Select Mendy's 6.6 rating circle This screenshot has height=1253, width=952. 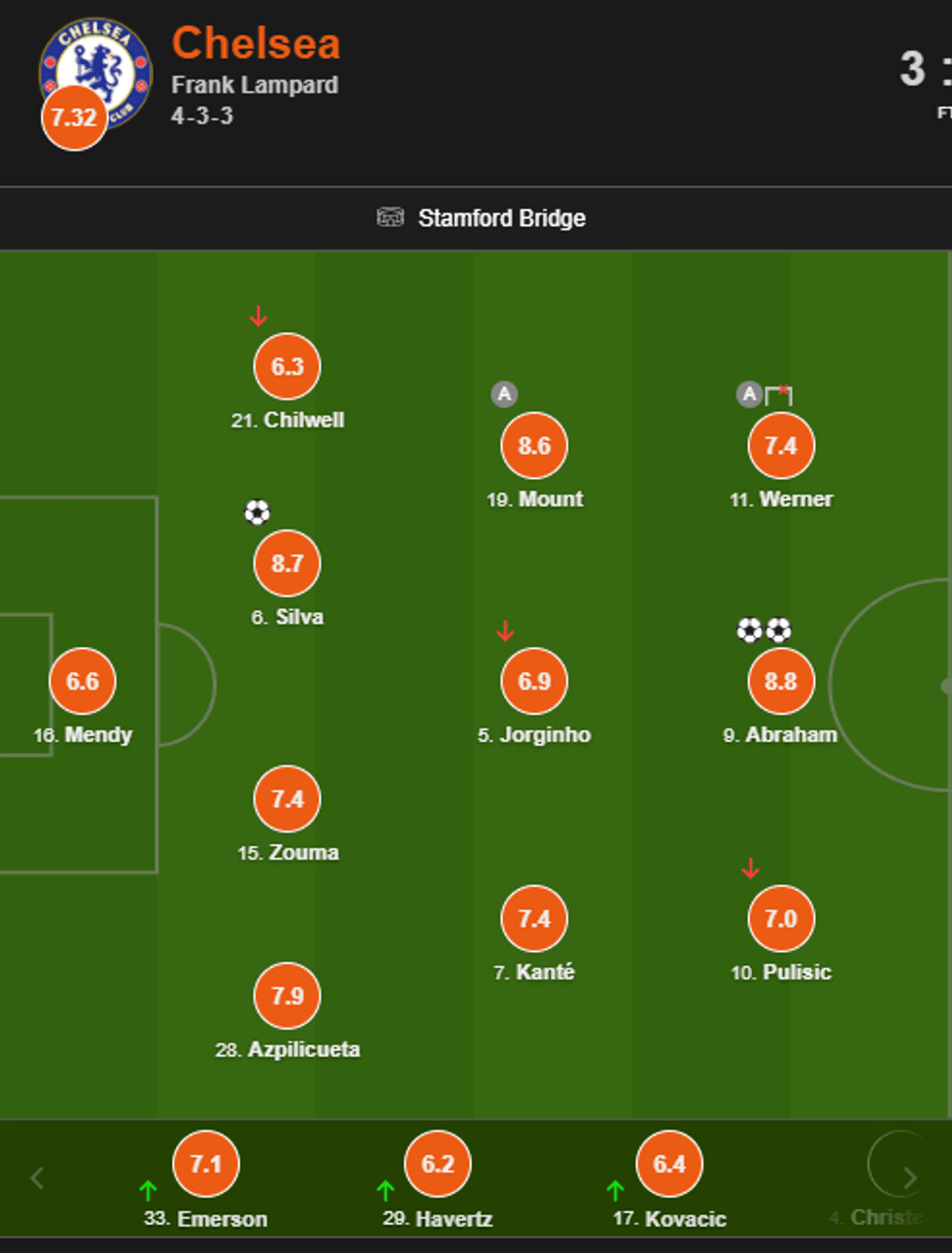click(83, 681)
